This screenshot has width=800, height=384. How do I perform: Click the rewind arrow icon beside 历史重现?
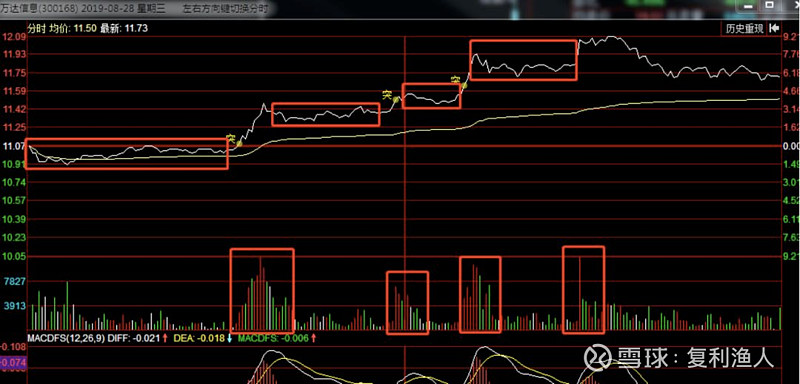(774, 29)
